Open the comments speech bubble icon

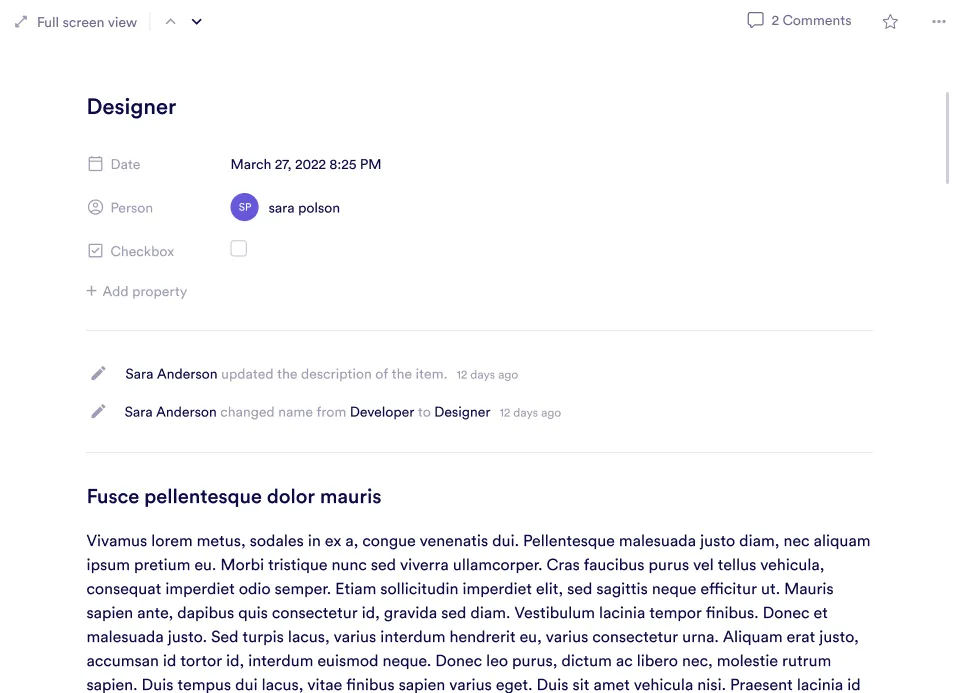pos(755,21)
